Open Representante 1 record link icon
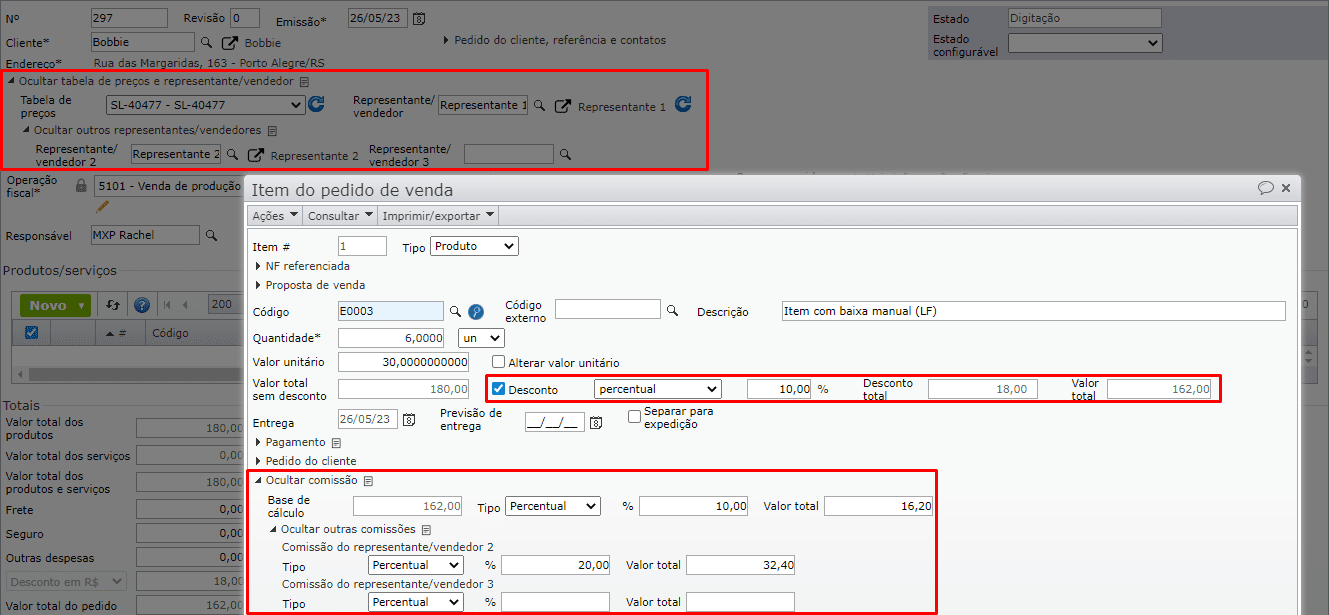This screenshot has height=615, width=1329. [563, 106]
